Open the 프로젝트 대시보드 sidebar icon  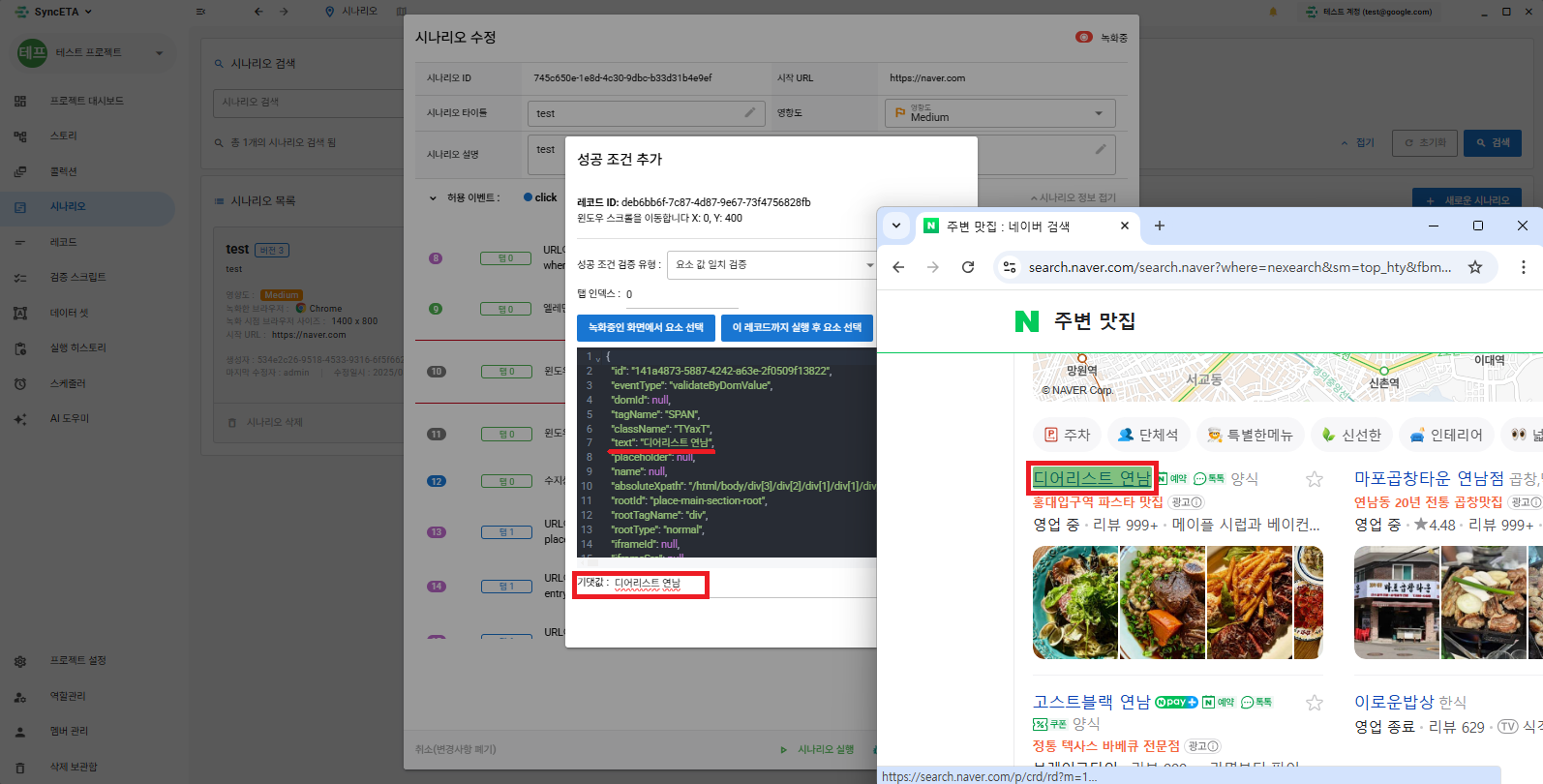click(x=20, y=101)
